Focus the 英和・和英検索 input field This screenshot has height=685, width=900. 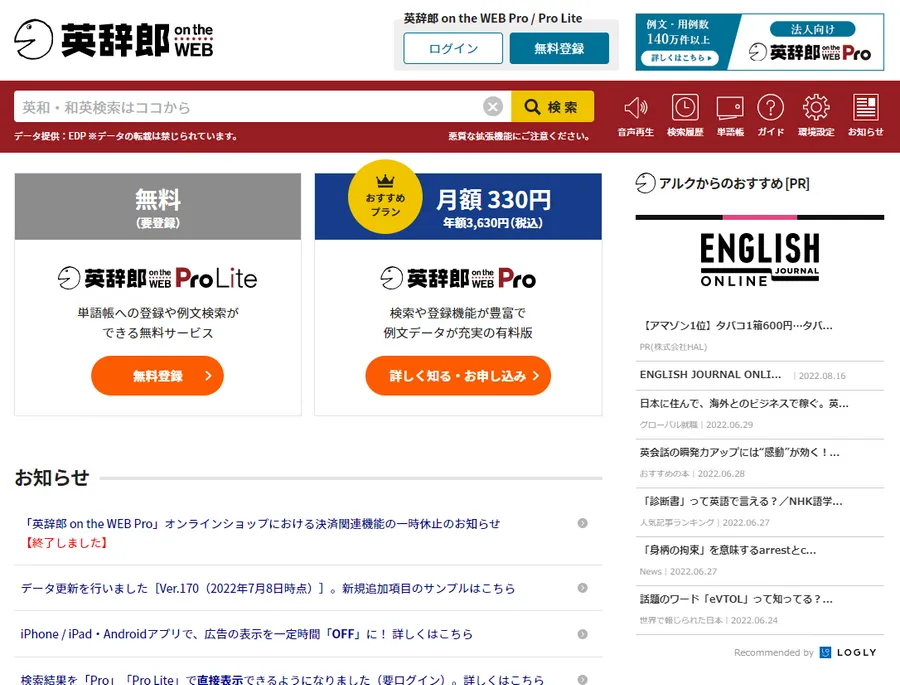(x=250, y=107)
